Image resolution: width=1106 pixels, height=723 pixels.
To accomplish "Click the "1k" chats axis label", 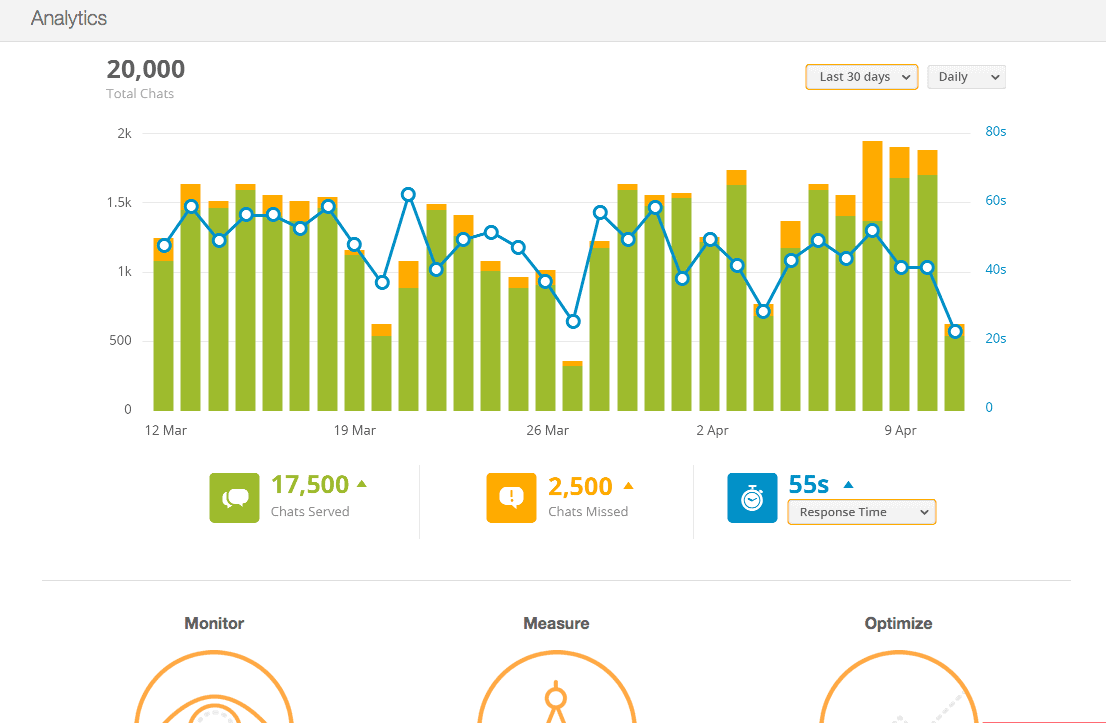I will click(124, 272).
